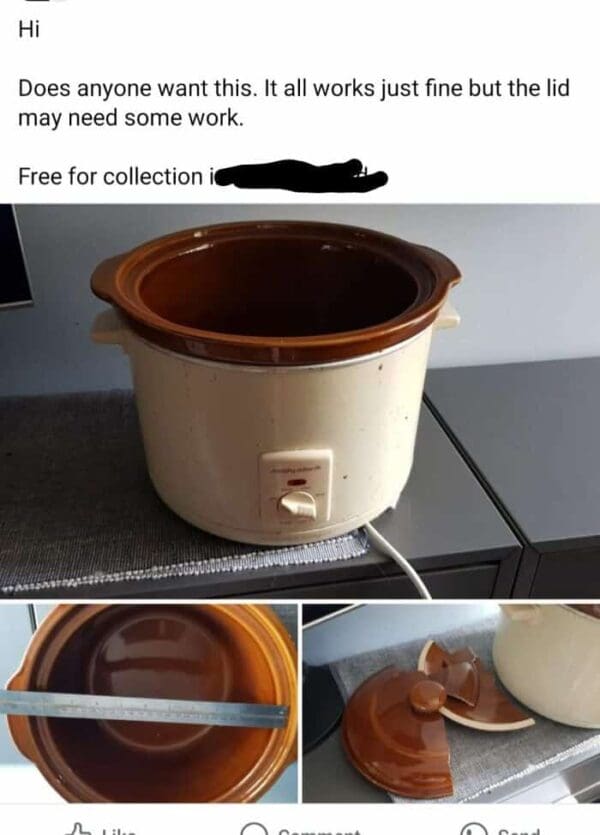Click the knob of the broken lid
This screenshot has width=600, height=835.
click(426, 696)
